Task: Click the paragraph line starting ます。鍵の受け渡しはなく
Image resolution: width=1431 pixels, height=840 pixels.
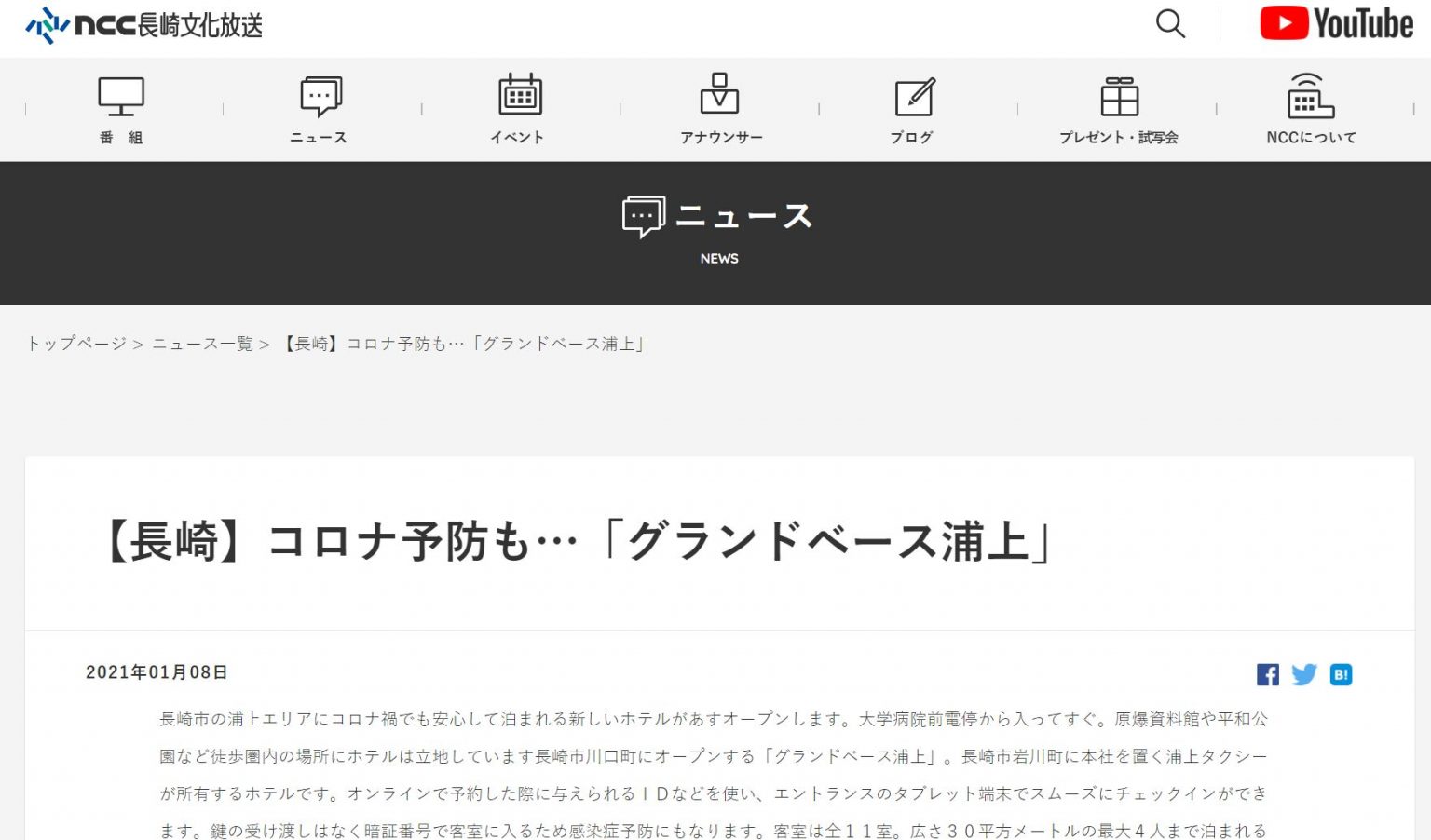Action: (x=714, y=830)
